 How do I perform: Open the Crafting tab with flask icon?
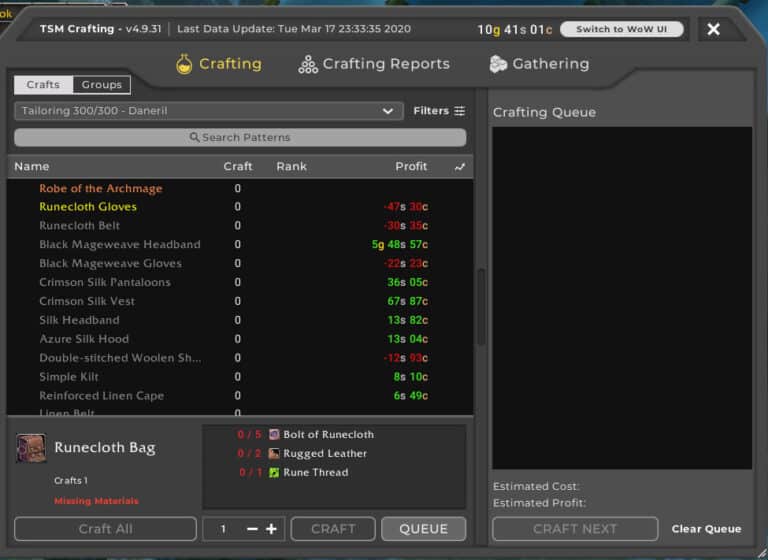219,64
